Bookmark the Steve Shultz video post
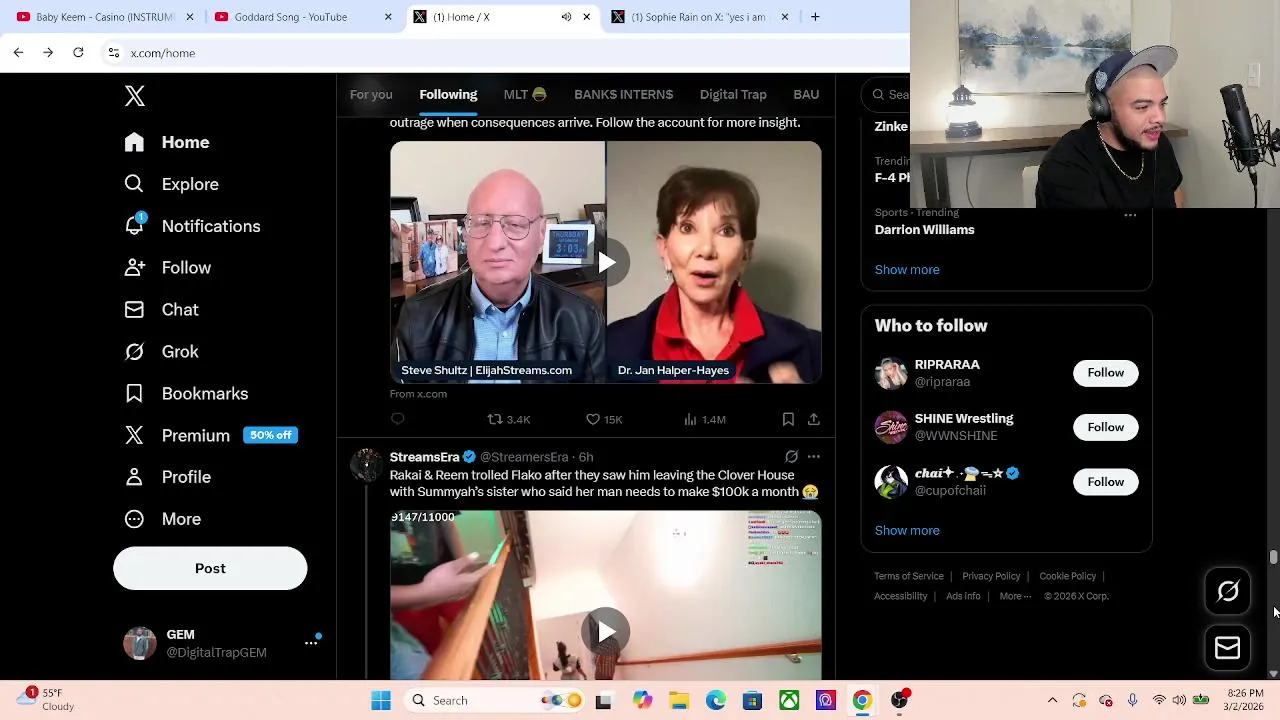 (788, 419)
